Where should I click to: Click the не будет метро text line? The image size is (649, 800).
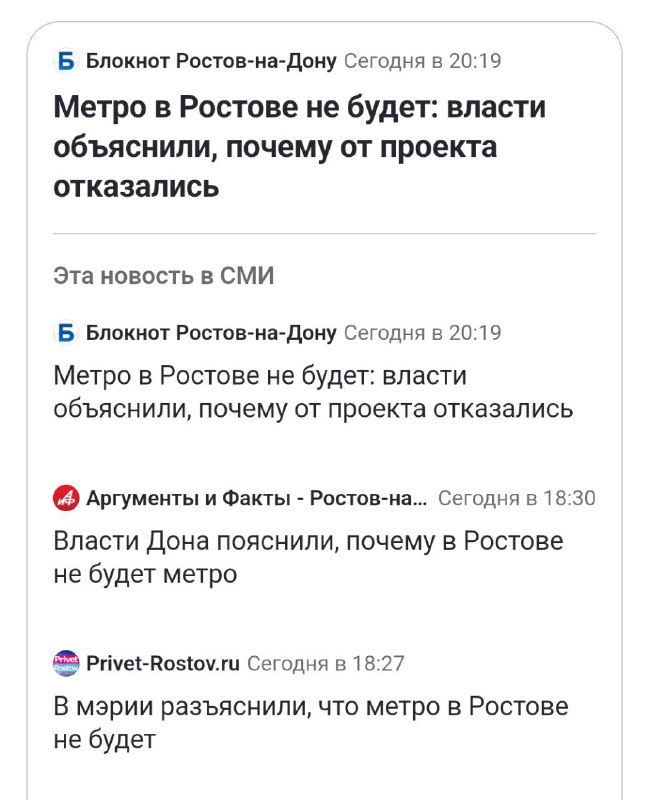tap(145, 574)
